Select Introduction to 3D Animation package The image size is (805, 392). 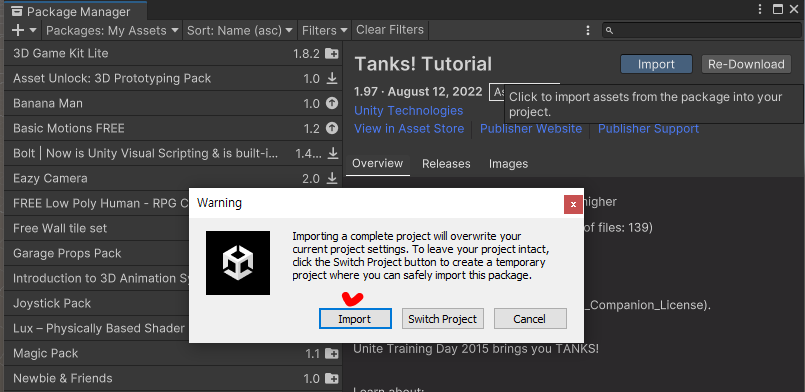[97, 278]
